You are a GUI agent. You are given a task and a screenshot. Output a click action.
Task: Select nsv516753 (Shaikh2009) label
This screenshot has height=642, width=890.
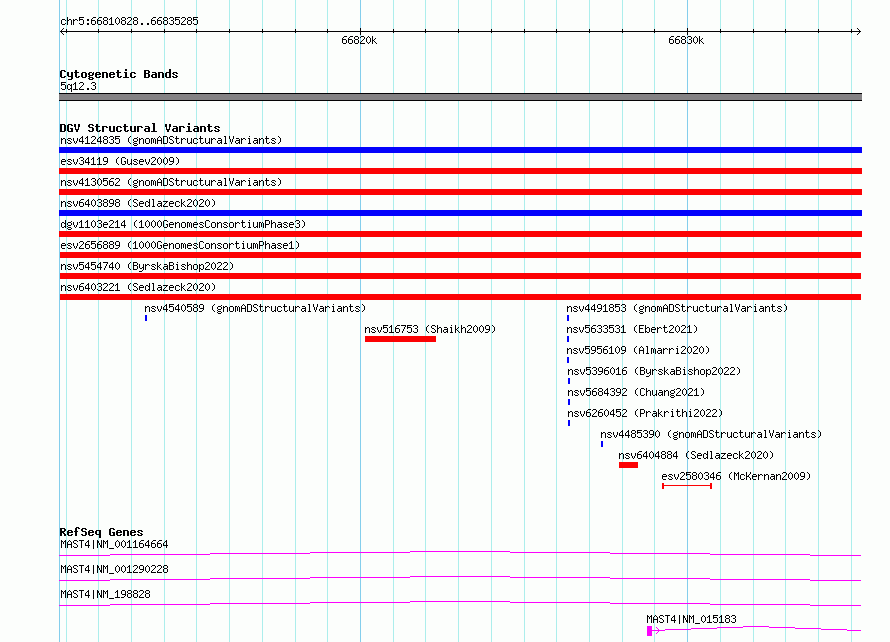[x=430, y=329]
